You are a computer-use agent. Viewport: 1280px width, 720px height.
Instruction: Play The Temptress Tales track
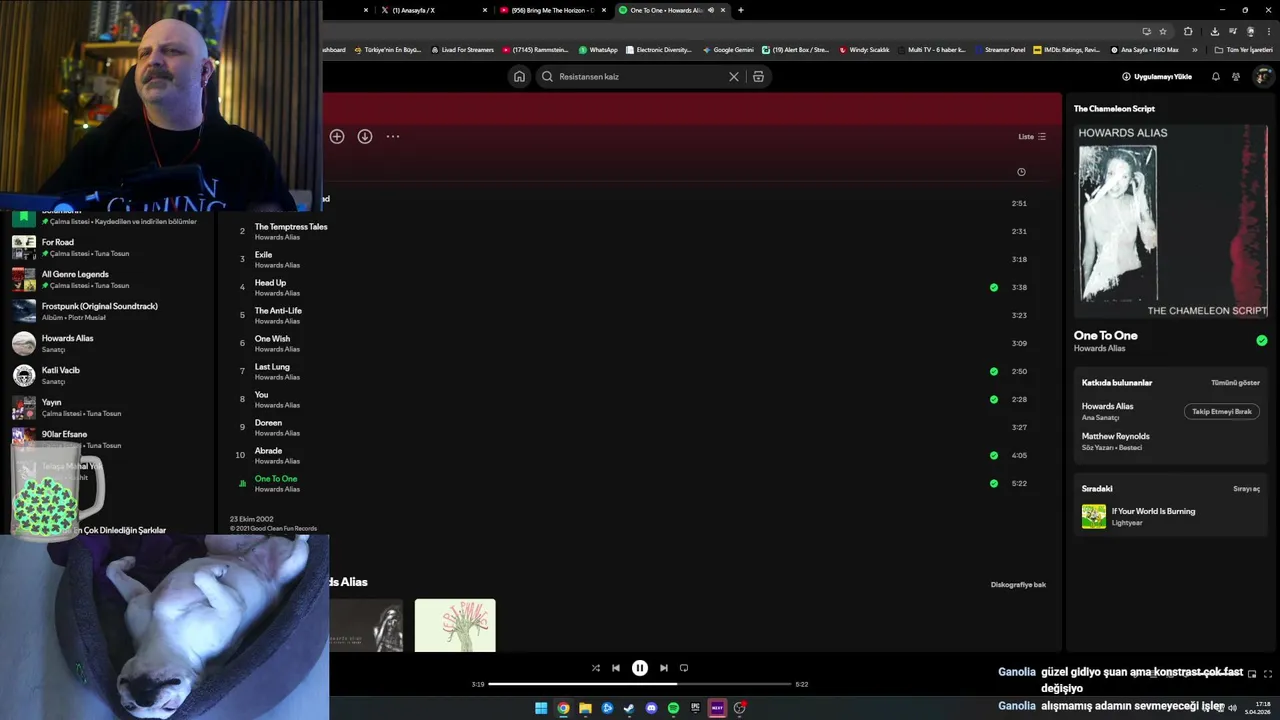291,227
